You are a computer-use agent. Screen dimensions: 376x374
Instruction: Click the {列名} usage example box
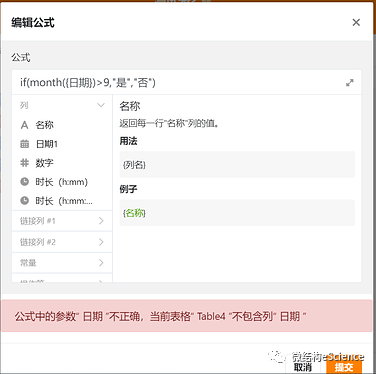[x=237, y=164]
